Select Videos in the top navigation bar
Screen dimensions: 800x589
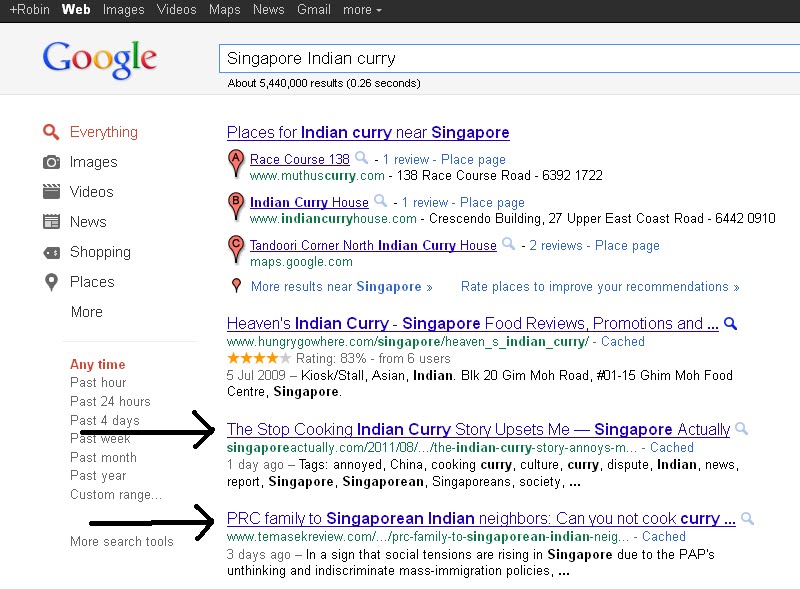(x=177, y=10)
